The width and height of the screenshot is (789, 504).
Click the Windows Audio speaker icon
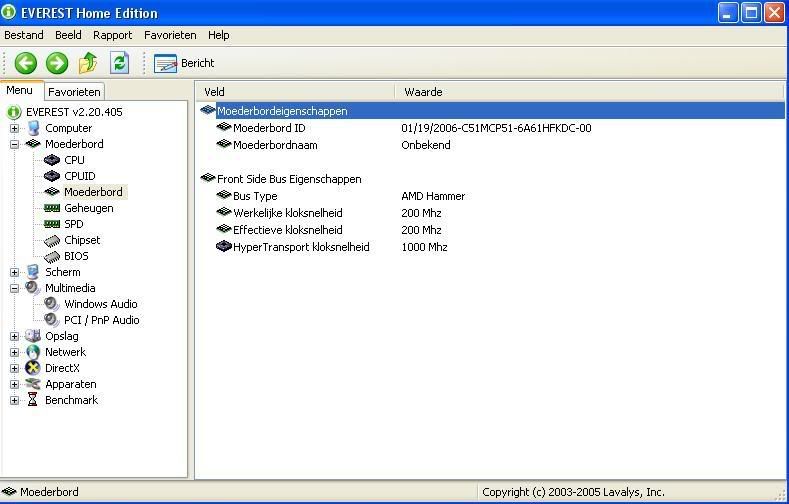coord(52,304)
